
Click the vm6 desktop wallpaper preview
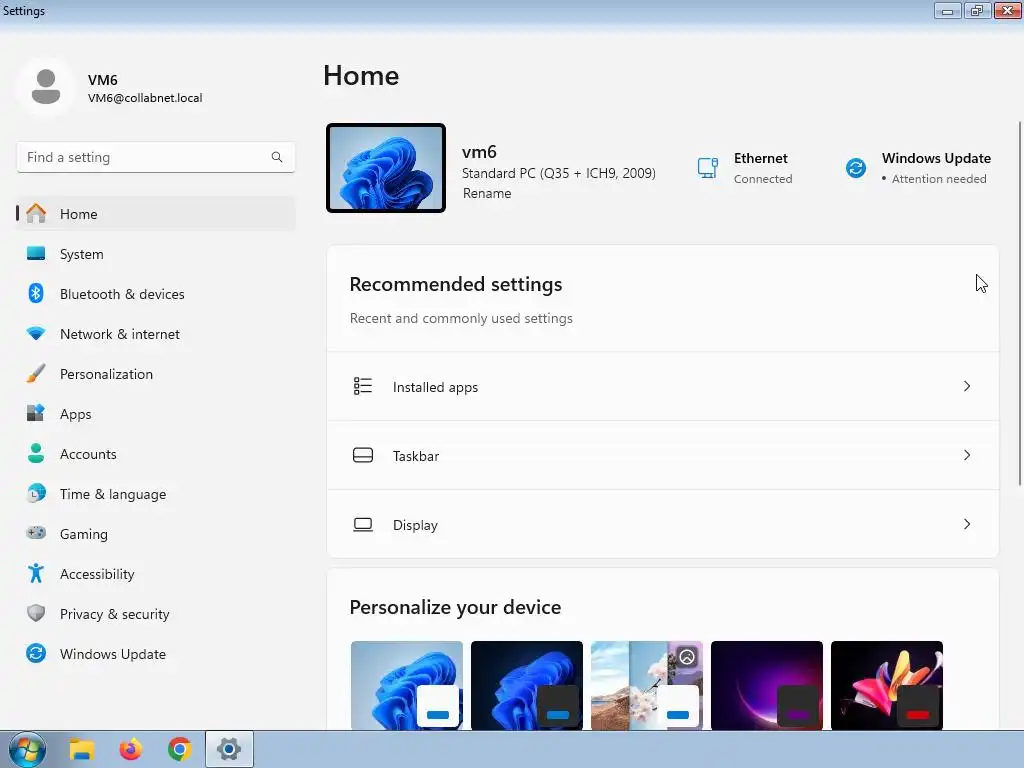(386, 168)
